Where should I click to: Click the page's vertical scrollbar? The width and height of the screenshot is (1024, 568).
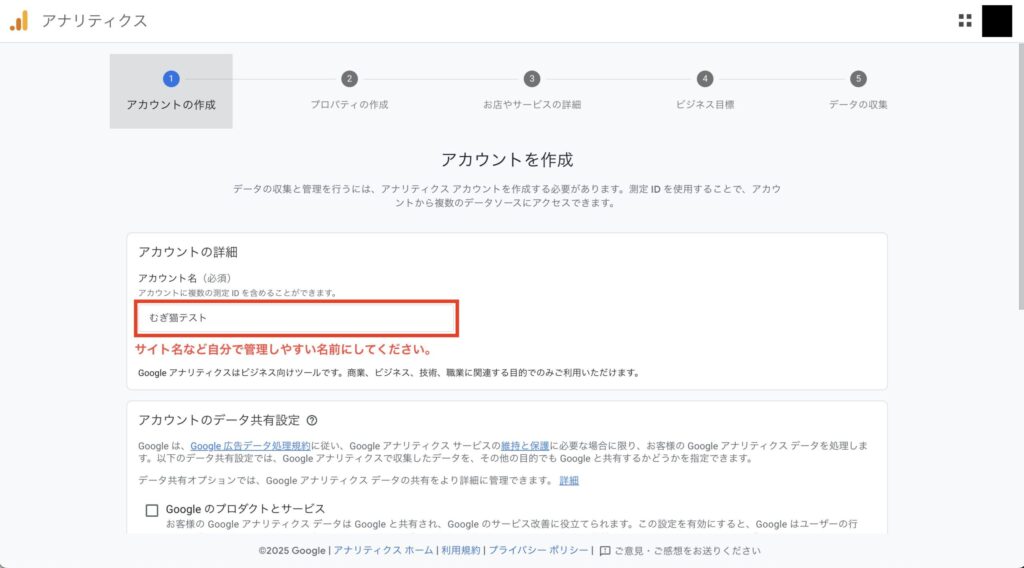pyautogui.click(x=1020, y=176)
